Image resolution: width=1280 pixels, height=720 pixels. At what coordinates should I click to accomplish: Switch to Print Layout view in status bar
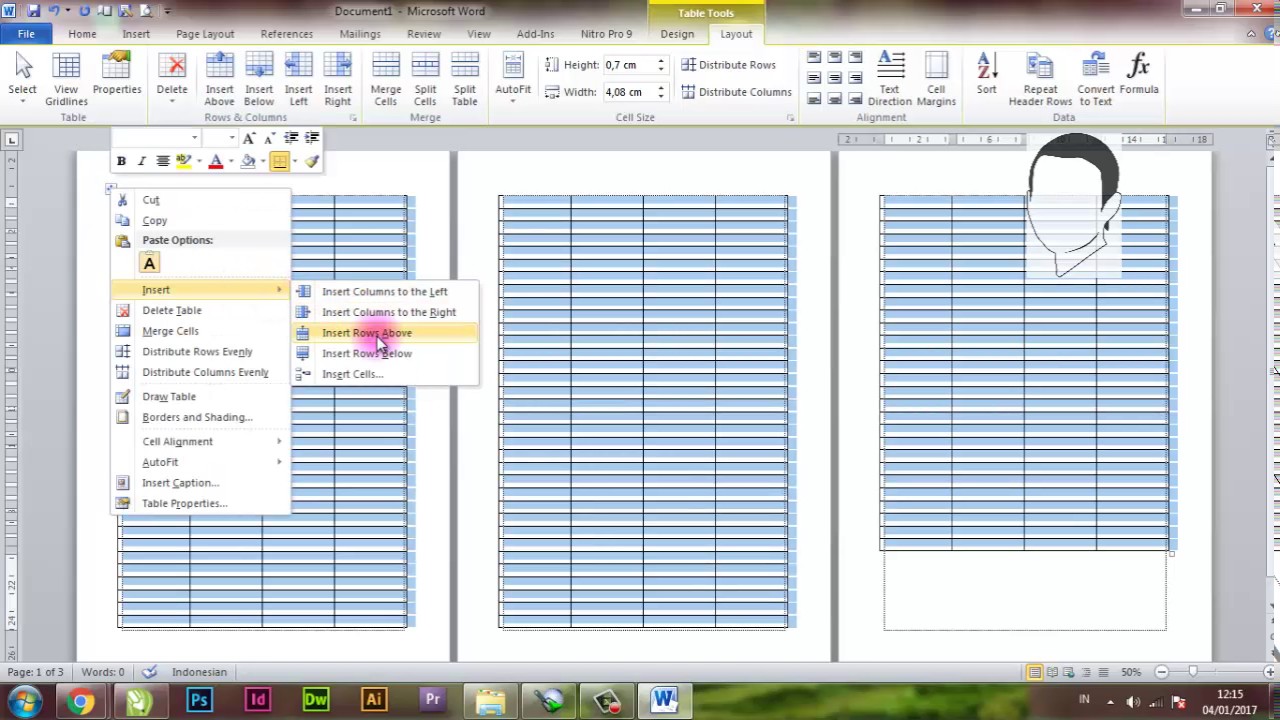click(1035, 672)
